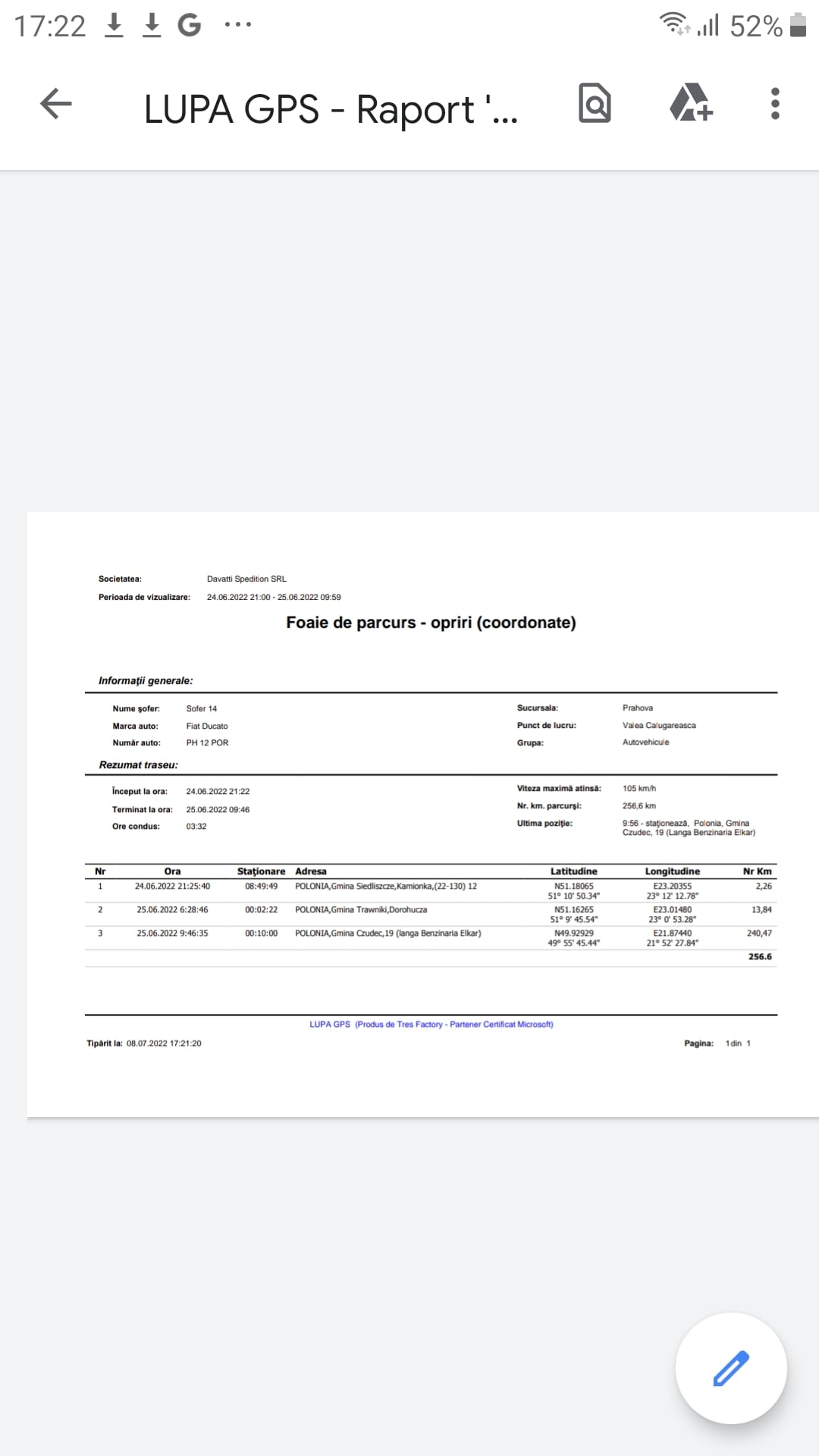
Task: Tap the clock showing 17:22
Action: click(x=50, y=26)
